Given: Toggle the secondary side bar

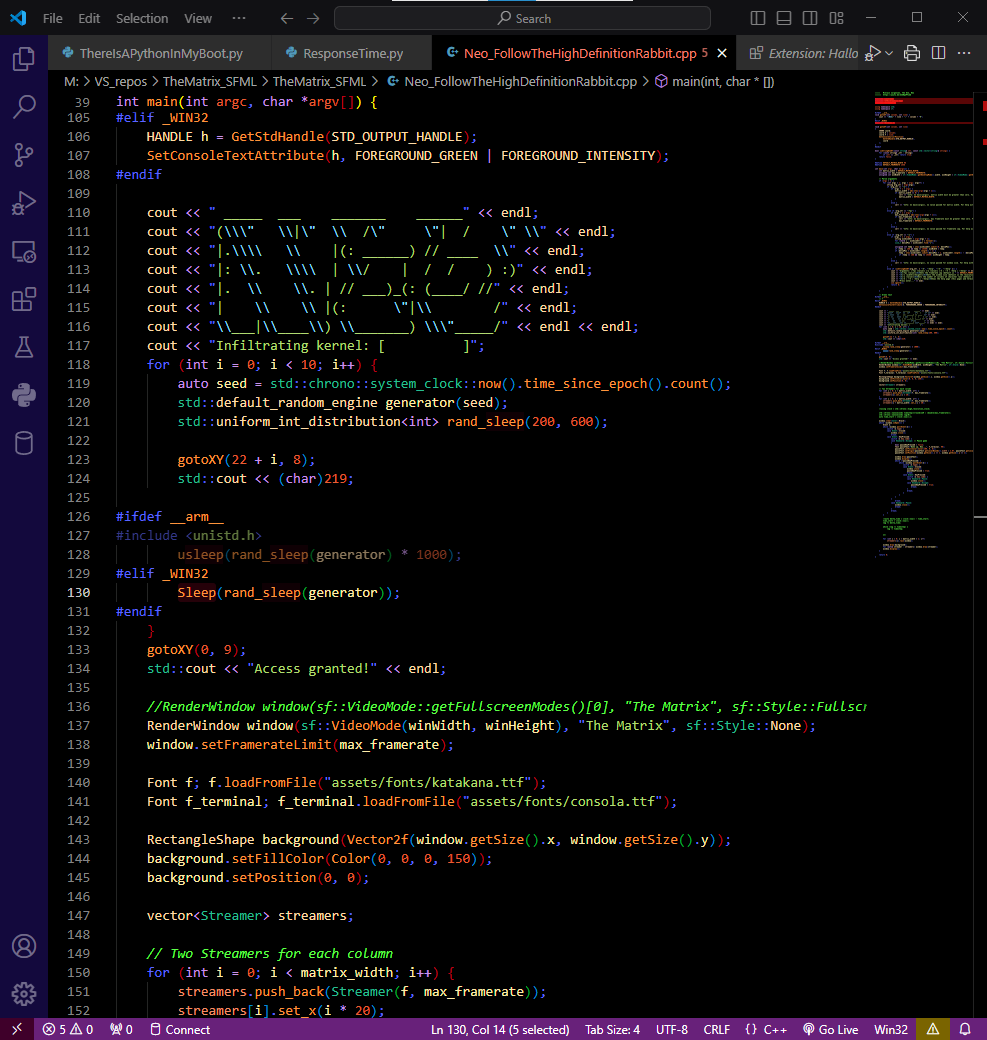Looking at the screenshot, I should point(810,19).
